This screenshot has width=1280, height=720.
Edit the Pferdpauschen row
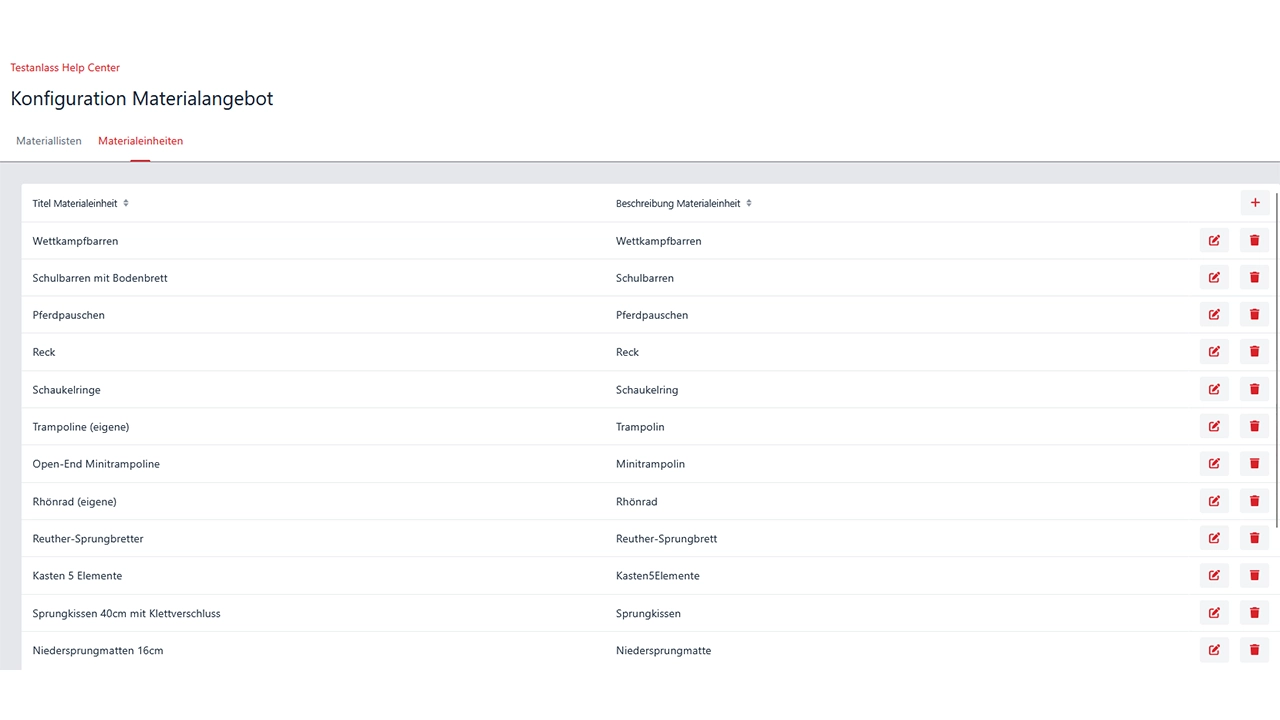coord(1214,315)
